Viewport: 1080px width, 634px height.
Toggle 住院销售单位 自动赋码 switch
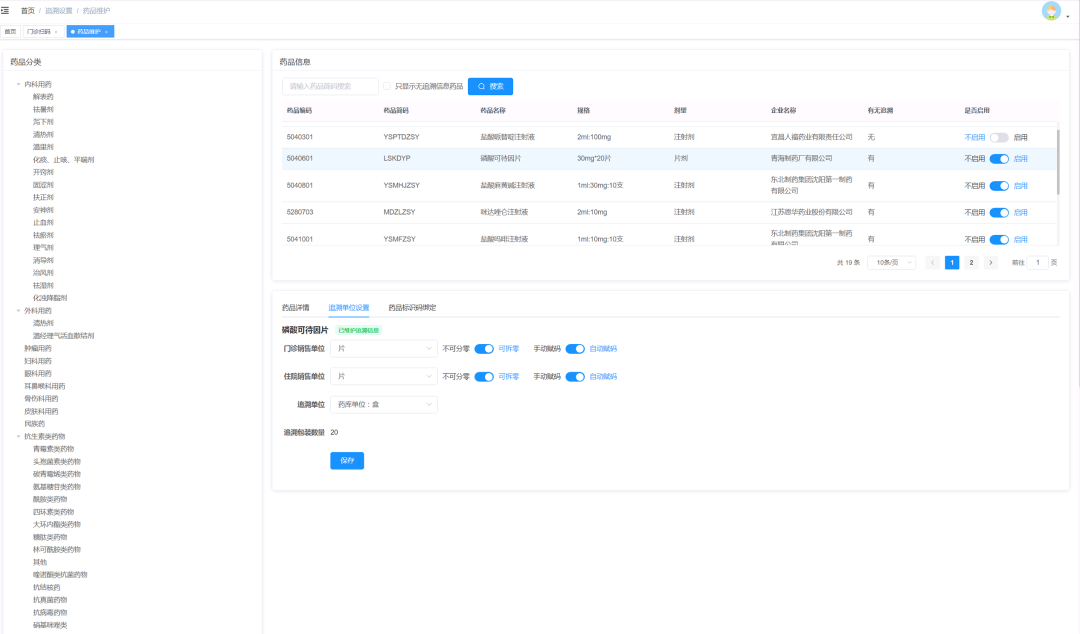tap(575, 377)
